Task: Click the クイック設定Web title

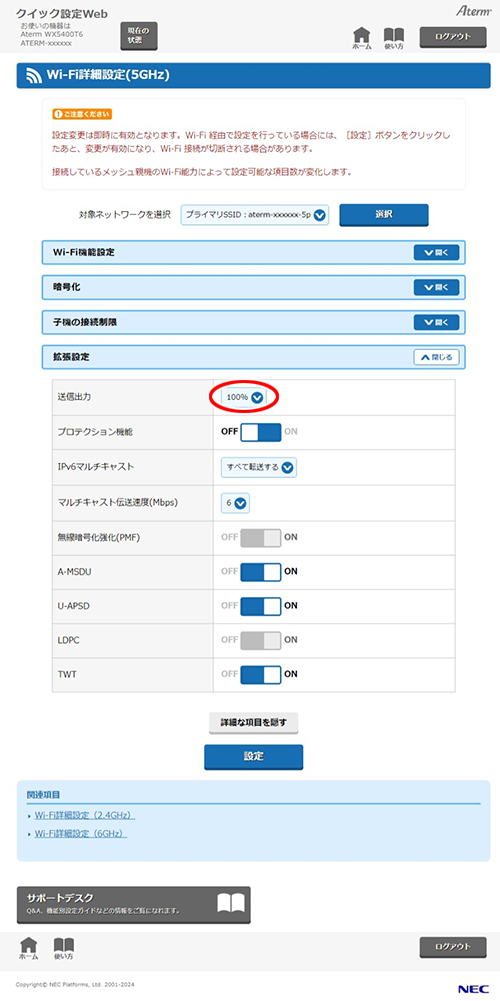Action: tap(62, 13)
